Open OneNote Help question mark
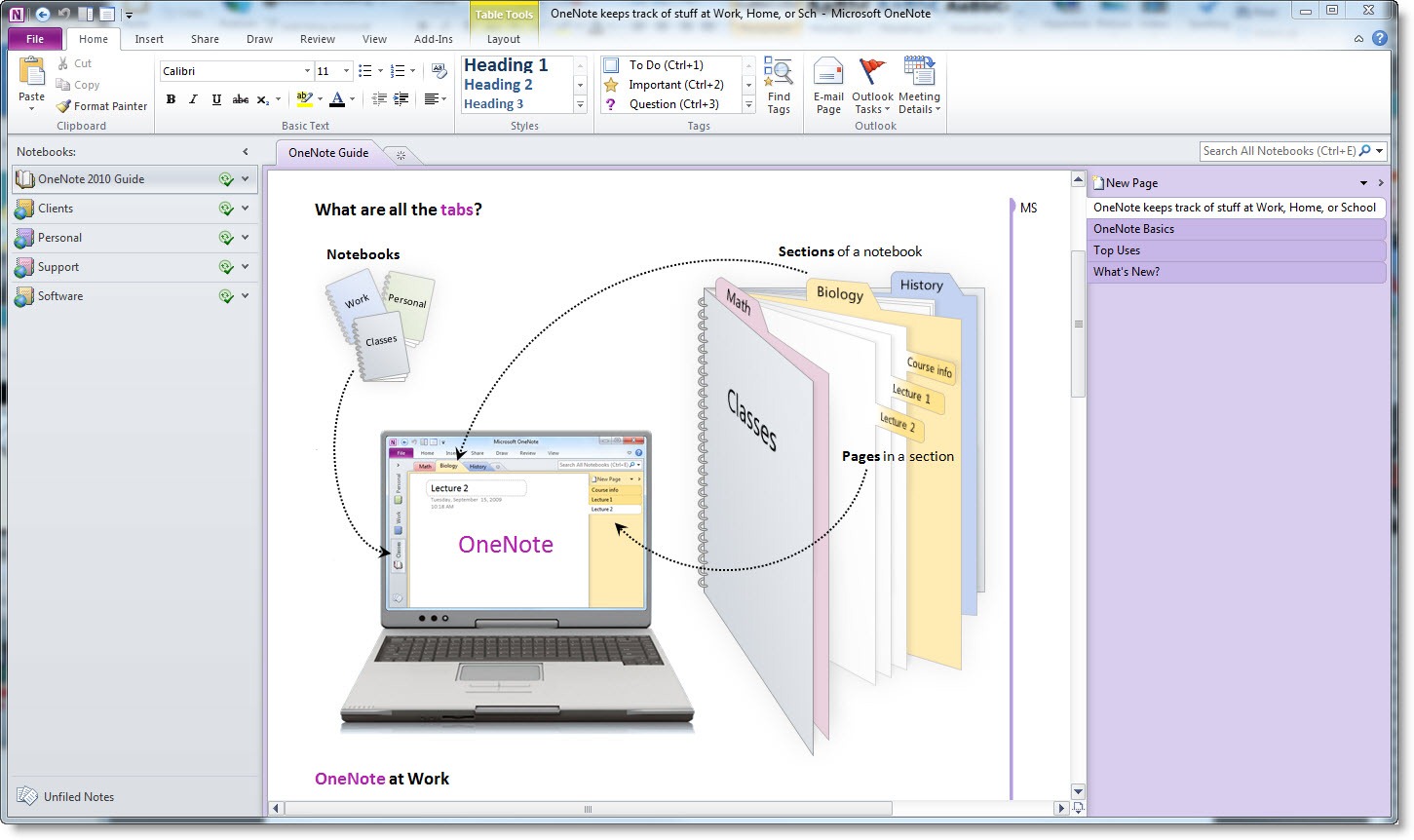The height and width of the screenshot is (840, 1414). 1380,39
